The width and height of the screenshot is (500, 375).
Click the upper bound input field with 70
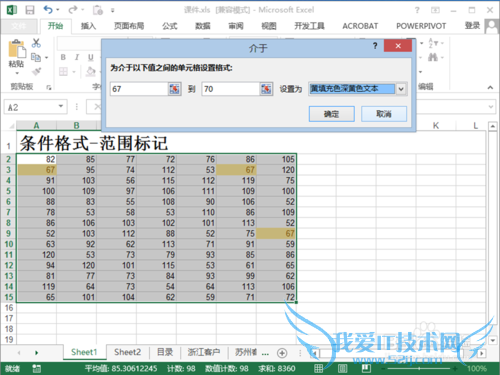(x=231, y=89)
